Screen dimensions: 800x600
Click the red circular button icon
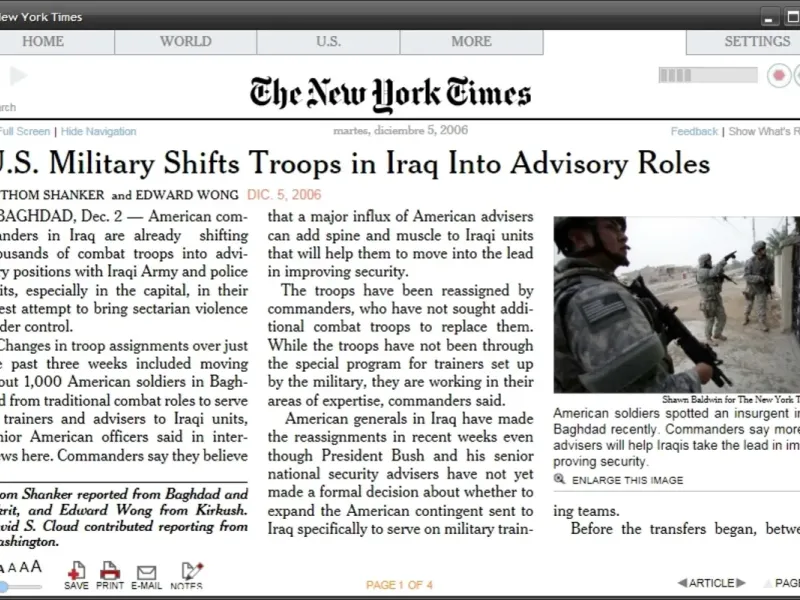779,76
